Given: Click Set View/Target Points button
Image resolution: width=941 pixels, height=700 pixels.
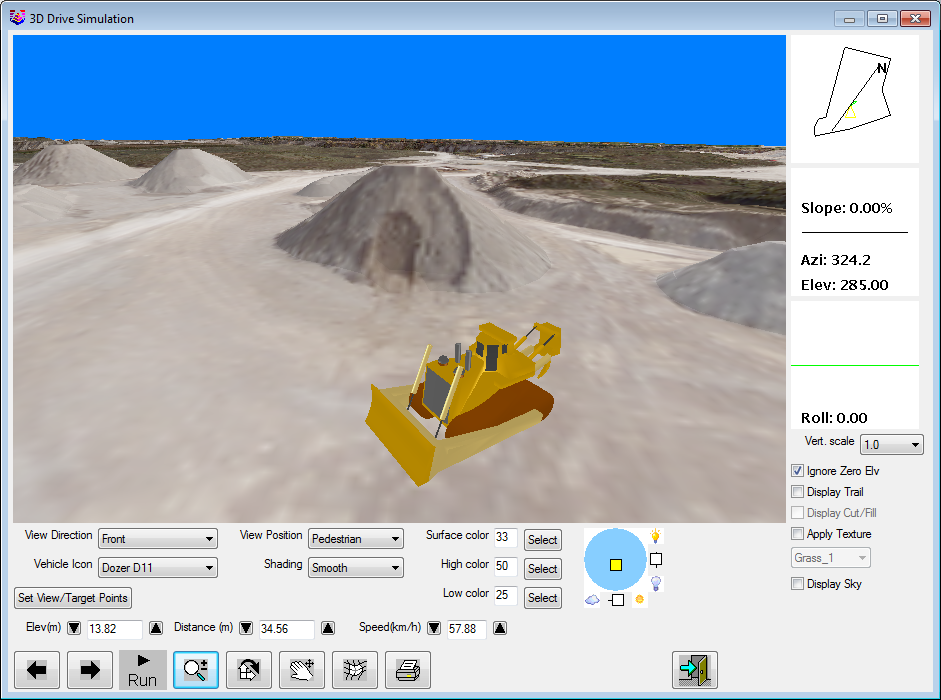Looking at the screenshot, I should (73, 598).
